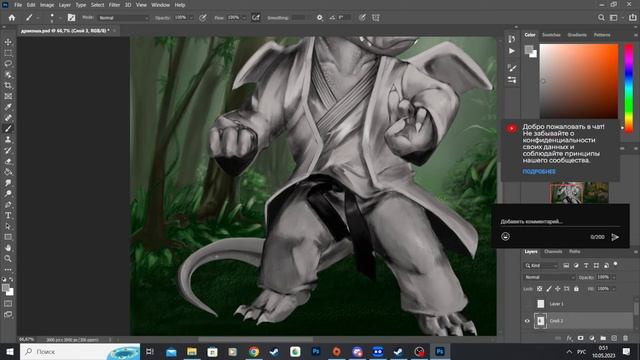Image resolution: width=640 pixels, height=360 pixels.
Task: Open the Windows notification center
Action: (627, 352)
